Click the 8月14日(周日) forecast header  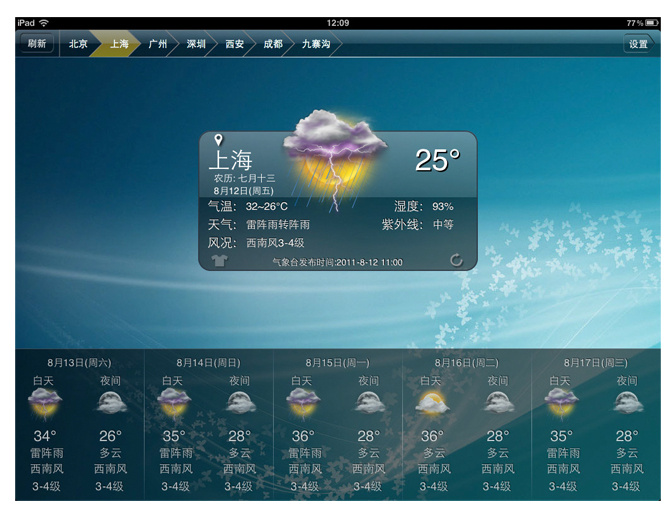pyautogui.click(x=209, y=363)
